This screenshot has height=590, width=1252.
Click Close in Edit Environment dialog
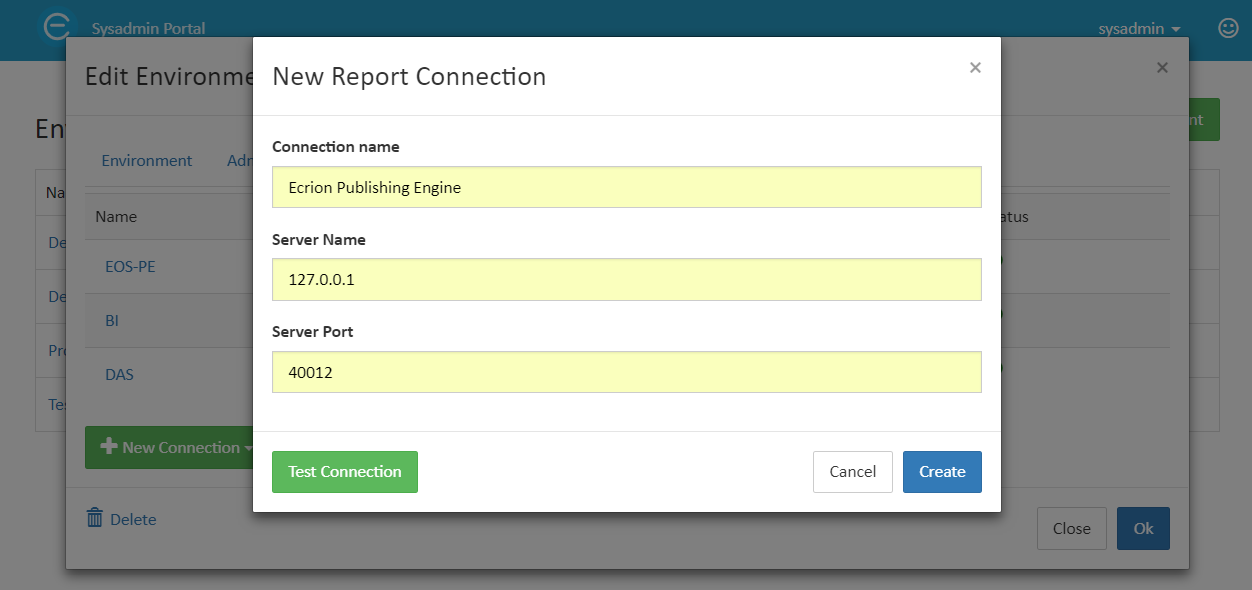pos(1071,529)
